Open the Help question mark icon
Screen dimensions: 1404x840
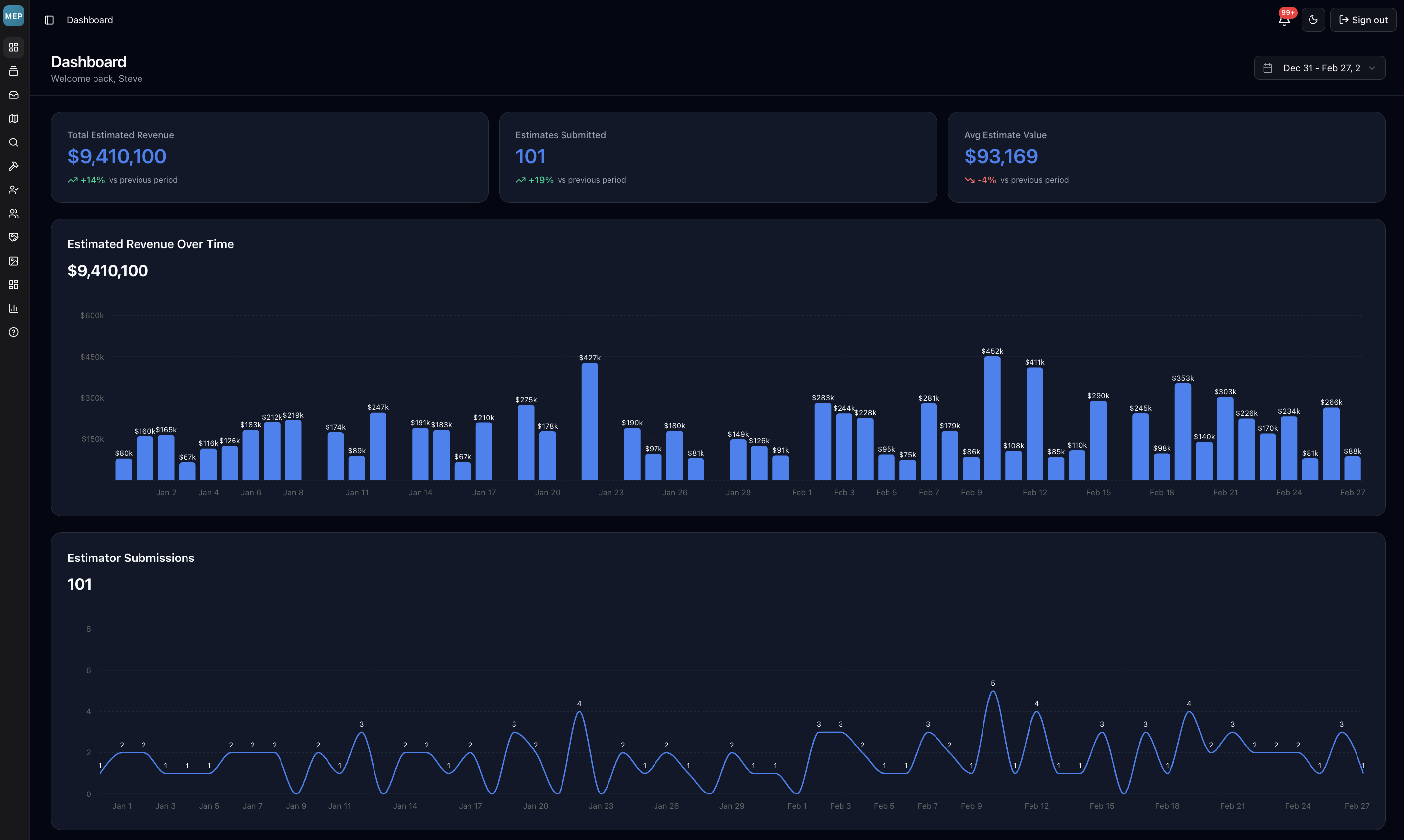pos(13,332)
